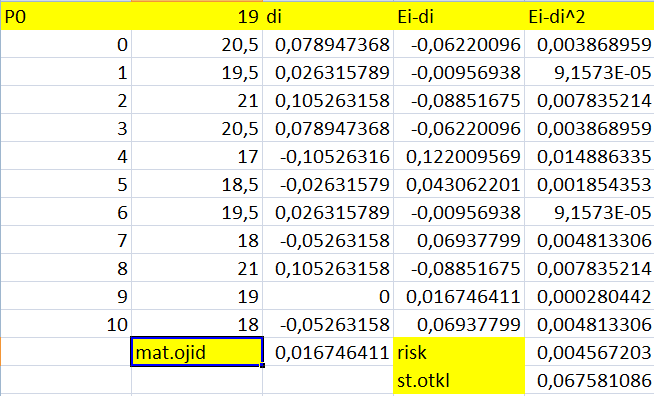The image size is (654, 396).
Task: Click di value 0,026315789 in row indexed 1
Action: 328,73
